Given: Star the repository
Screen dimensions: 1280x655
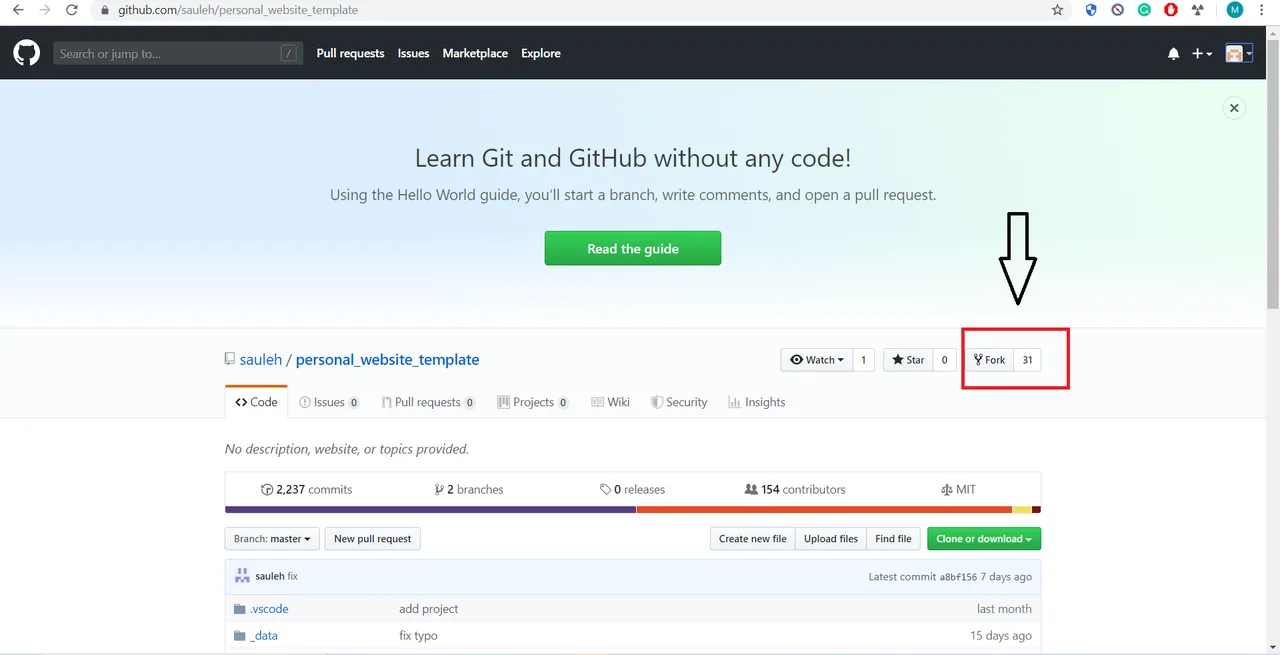Looking at the screenshot, I should tap(908, 360).
